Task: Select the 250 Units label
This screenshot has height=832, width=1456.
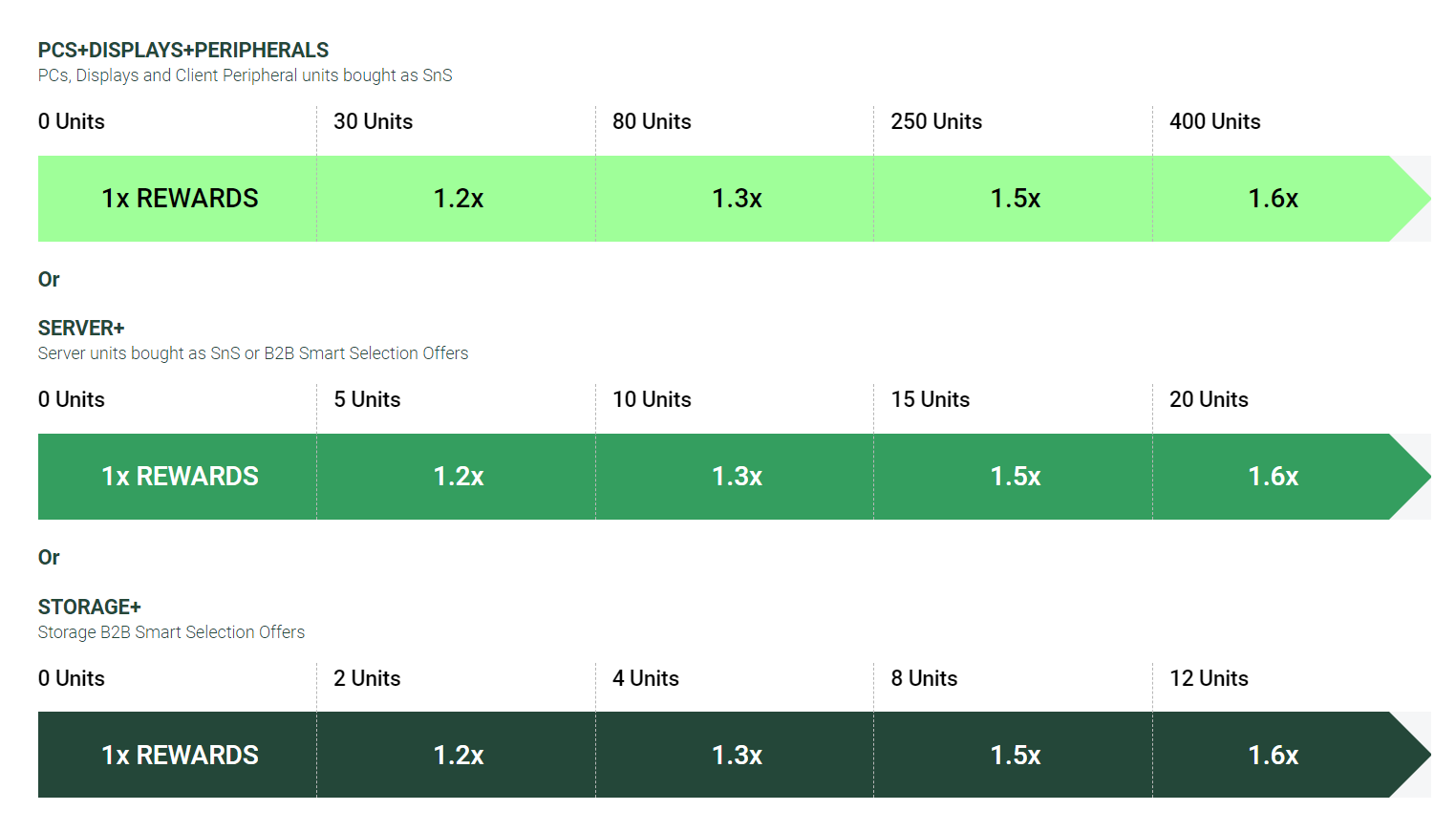Action: pyautogui.click(x=936, y=122)
